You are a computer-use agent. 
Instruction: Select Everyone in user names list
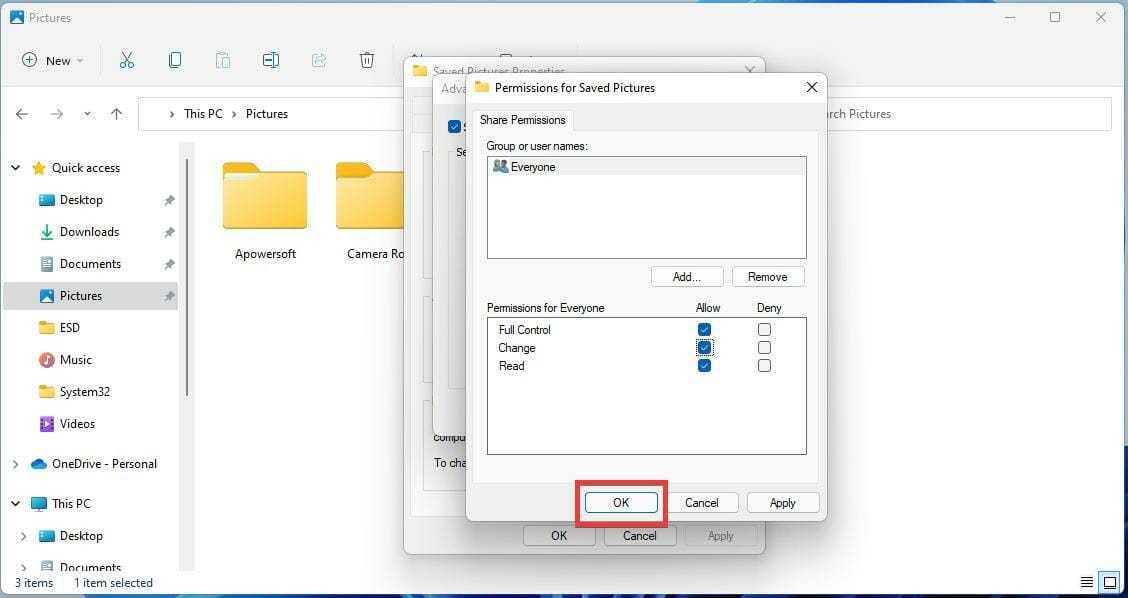point(533,167)
